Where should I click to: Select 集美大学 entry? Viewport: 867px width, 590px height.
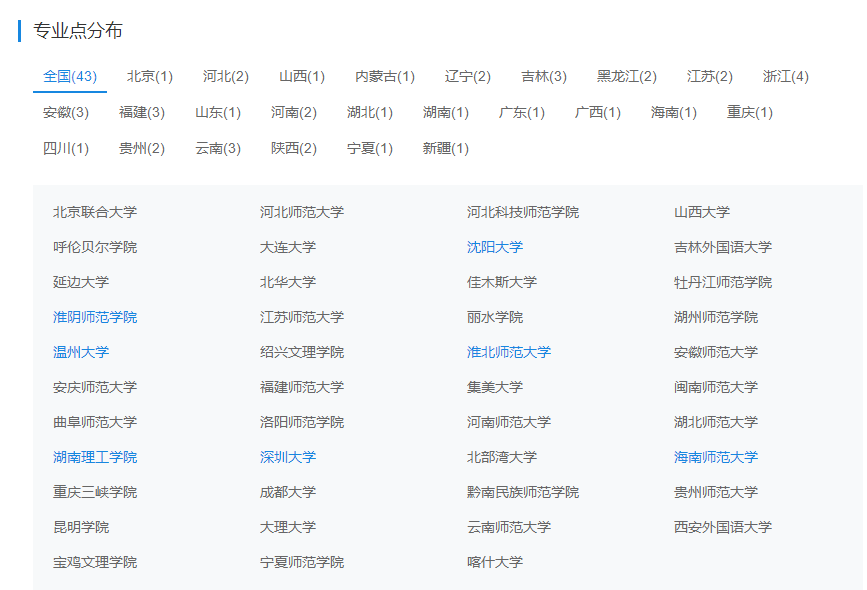[495, 387]
